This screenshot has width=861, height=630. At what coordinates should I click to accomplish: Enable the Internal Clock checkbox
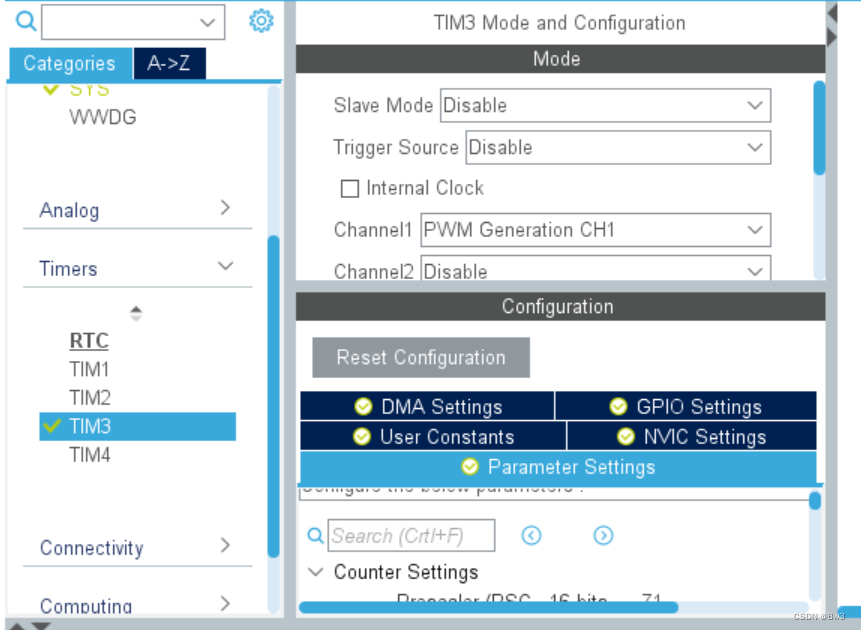350,188
